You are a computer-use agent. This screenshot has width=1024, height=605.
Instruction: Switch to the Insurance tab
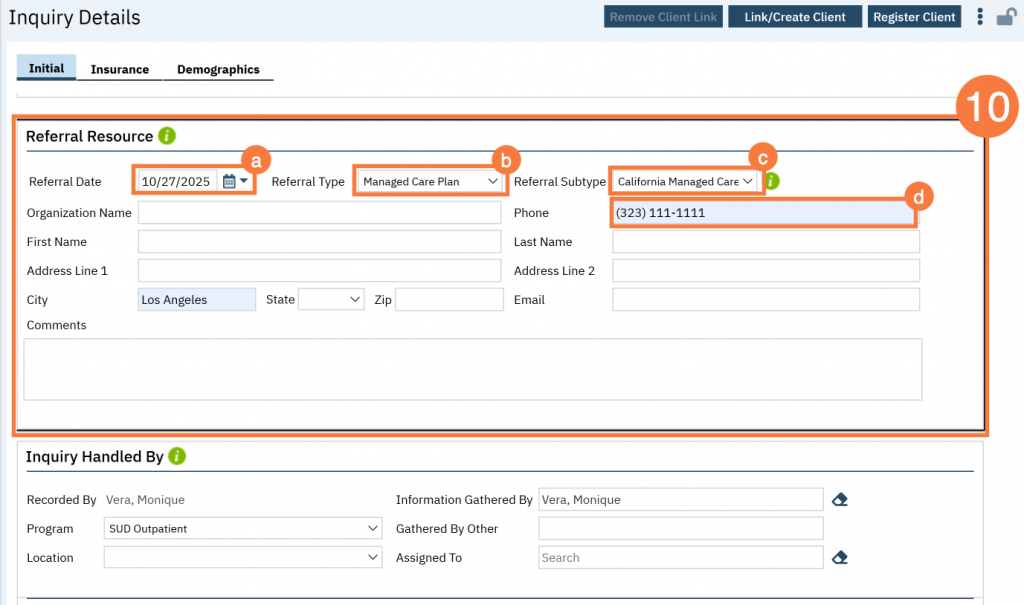click(x=119, y=70)
